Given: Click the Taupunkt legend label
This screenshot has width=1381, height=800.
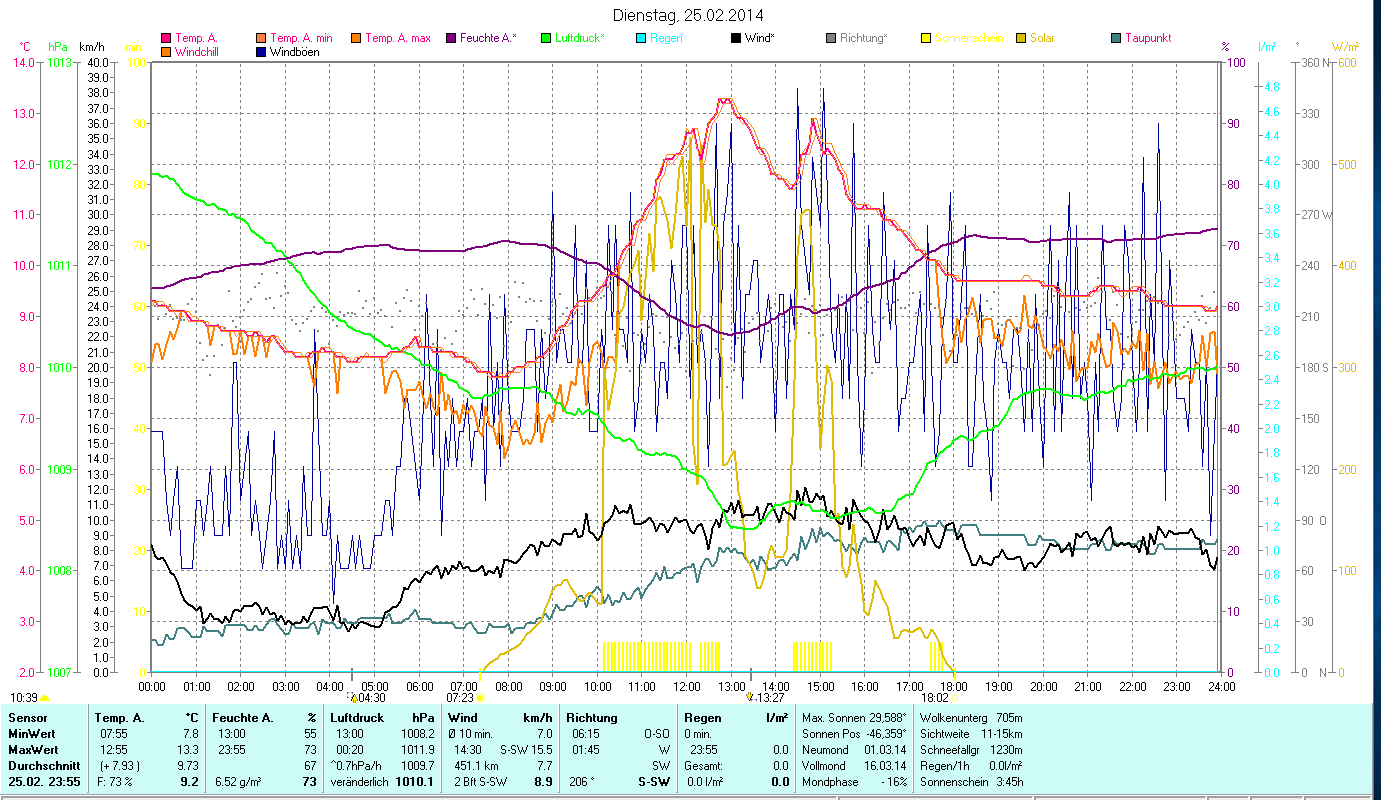Looking at the screenshot, I should pos(1147,39).
